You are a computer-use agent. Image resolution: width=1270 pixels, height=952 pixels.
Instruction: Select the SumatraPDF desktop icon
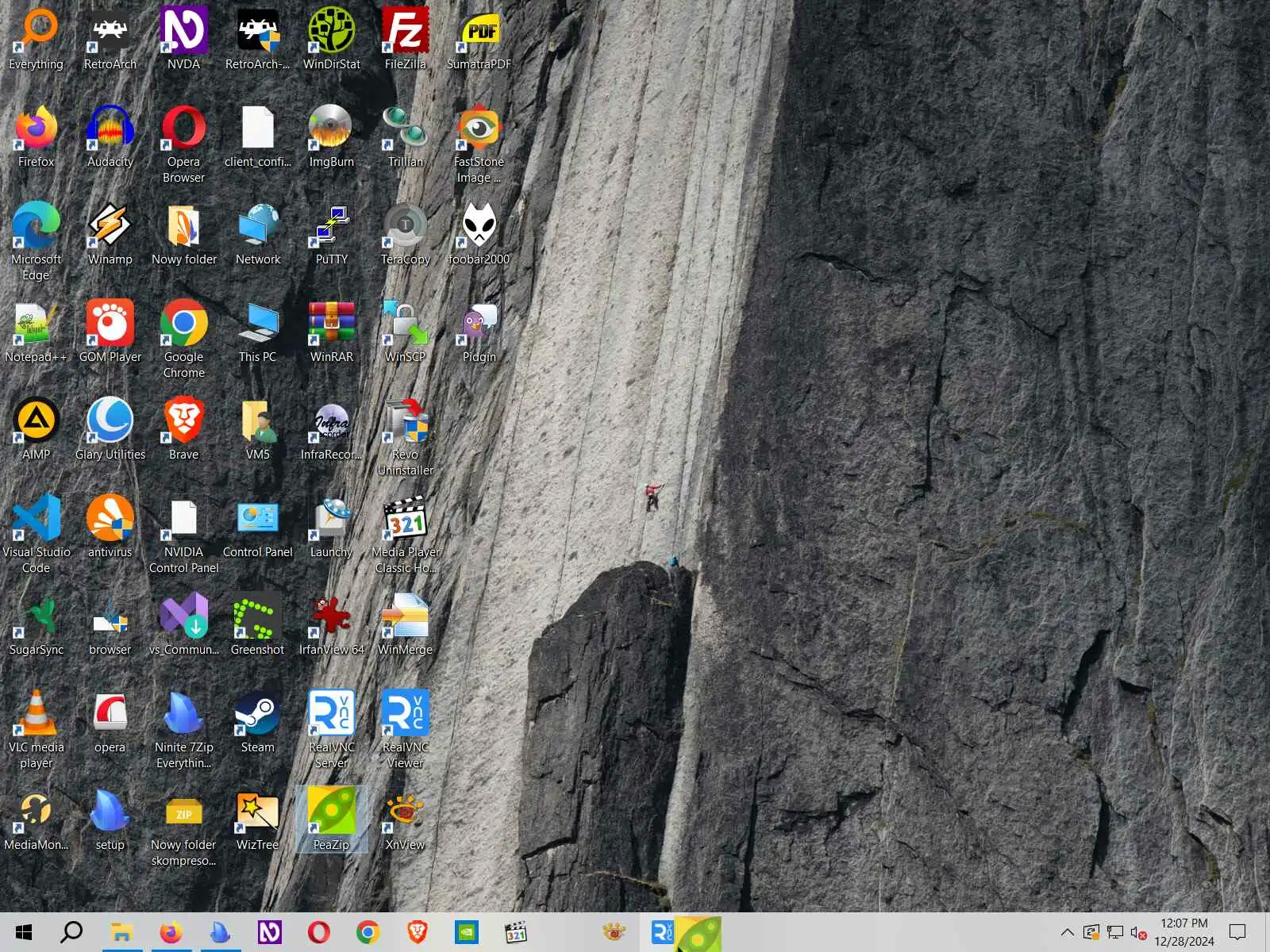pyautogui.click(x=479, y=38)
